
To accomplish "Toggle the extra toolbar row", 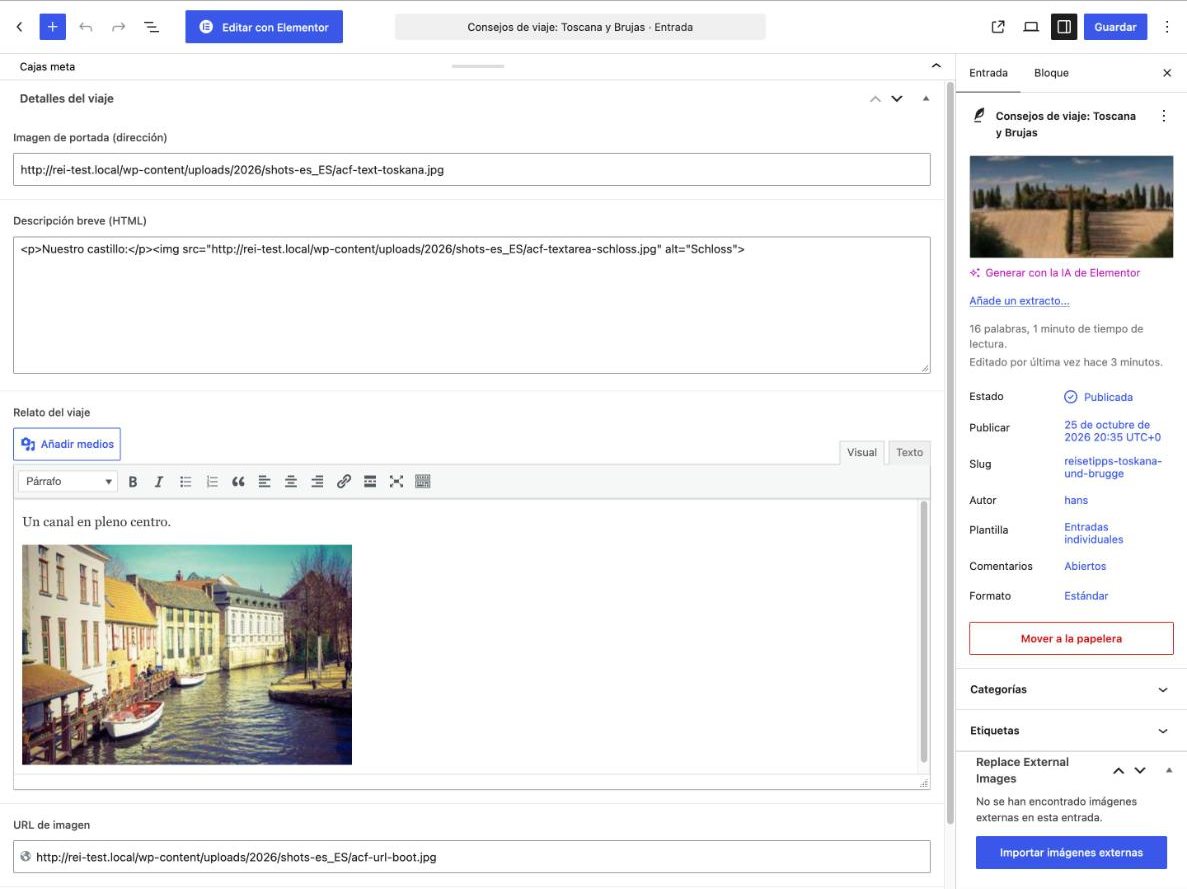I will click(422, 482).
